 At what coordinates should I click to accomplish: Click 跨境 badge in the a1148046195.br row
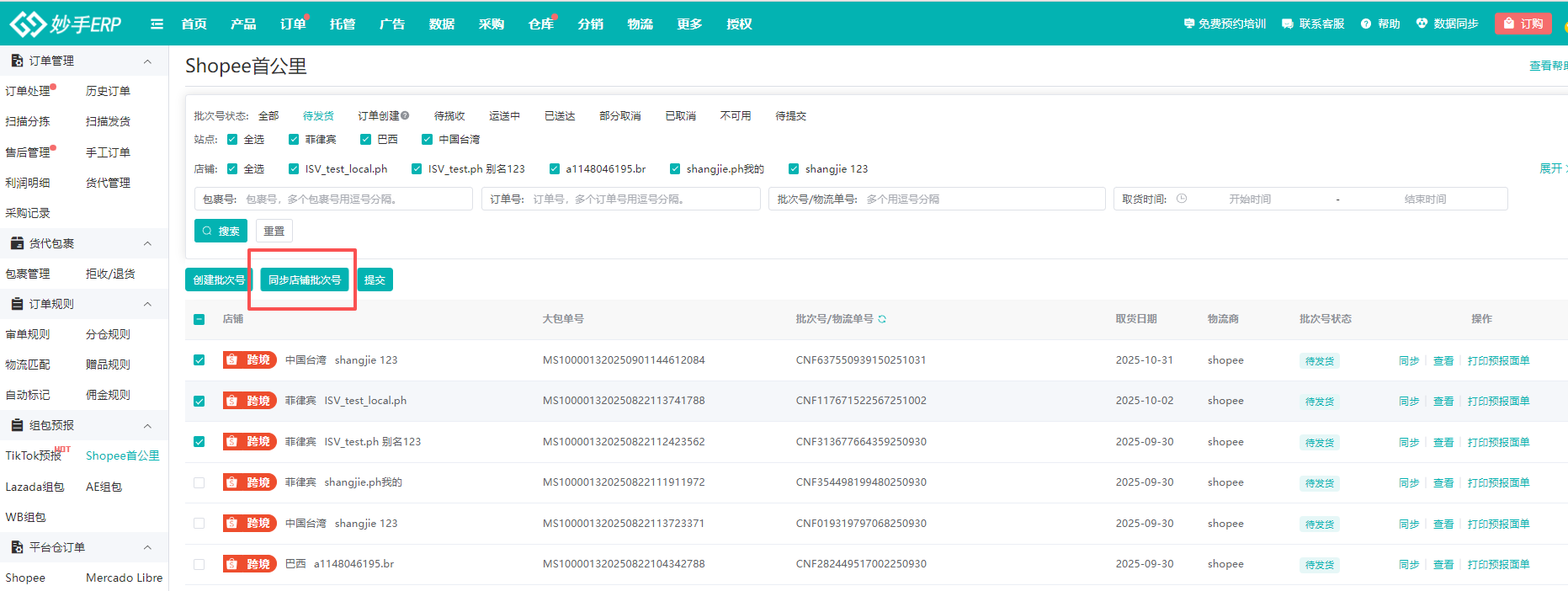coord(250,564)
